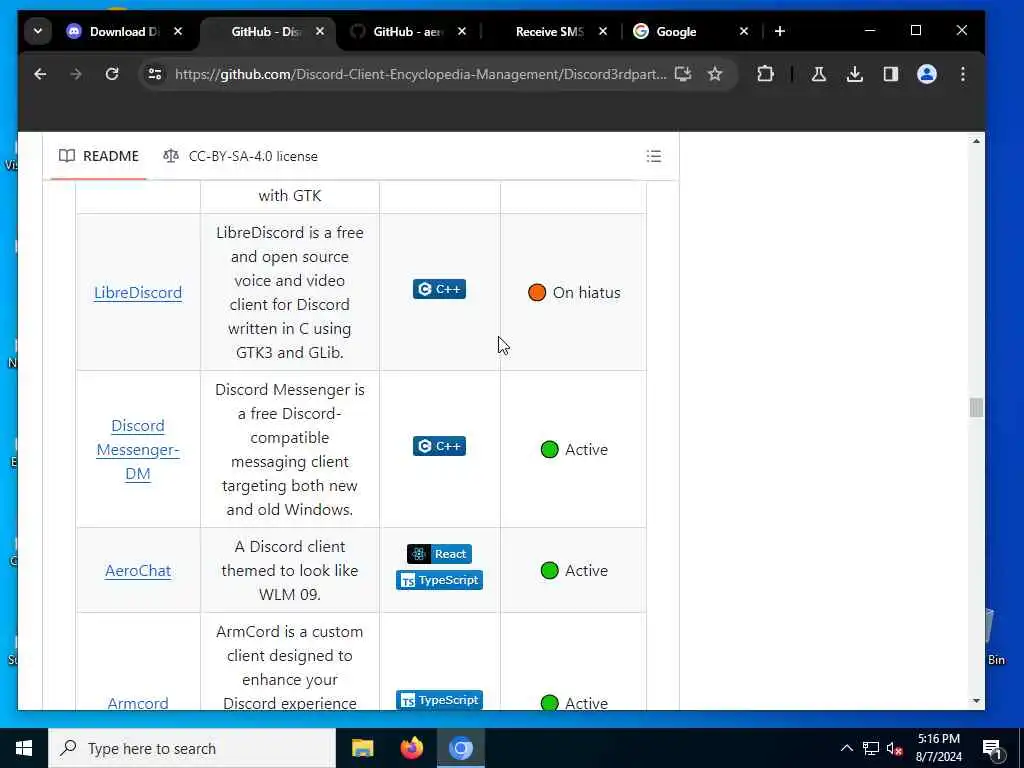
Task: Click the scrollbar up arrow
Action: 976,141
